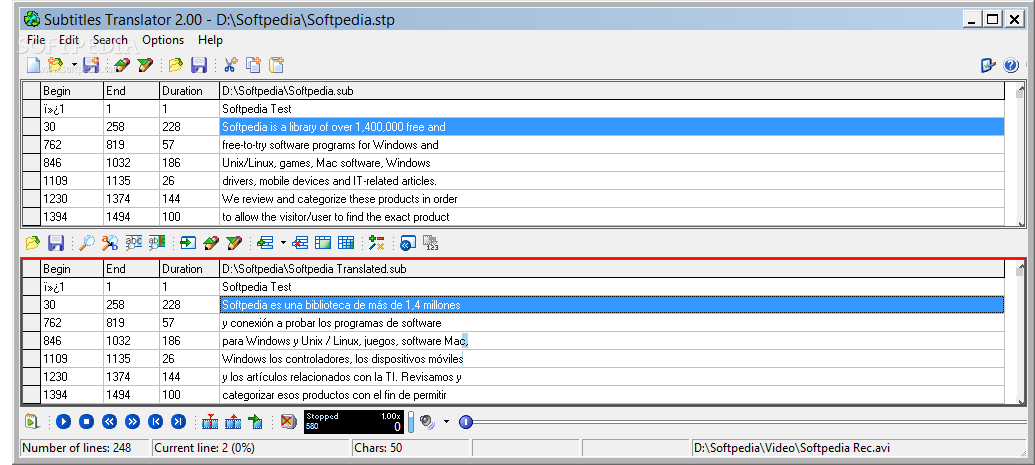This screenshot has height=465, width=1035.
Task: Open help with blue question mark icon
Action: (1011, 65)
